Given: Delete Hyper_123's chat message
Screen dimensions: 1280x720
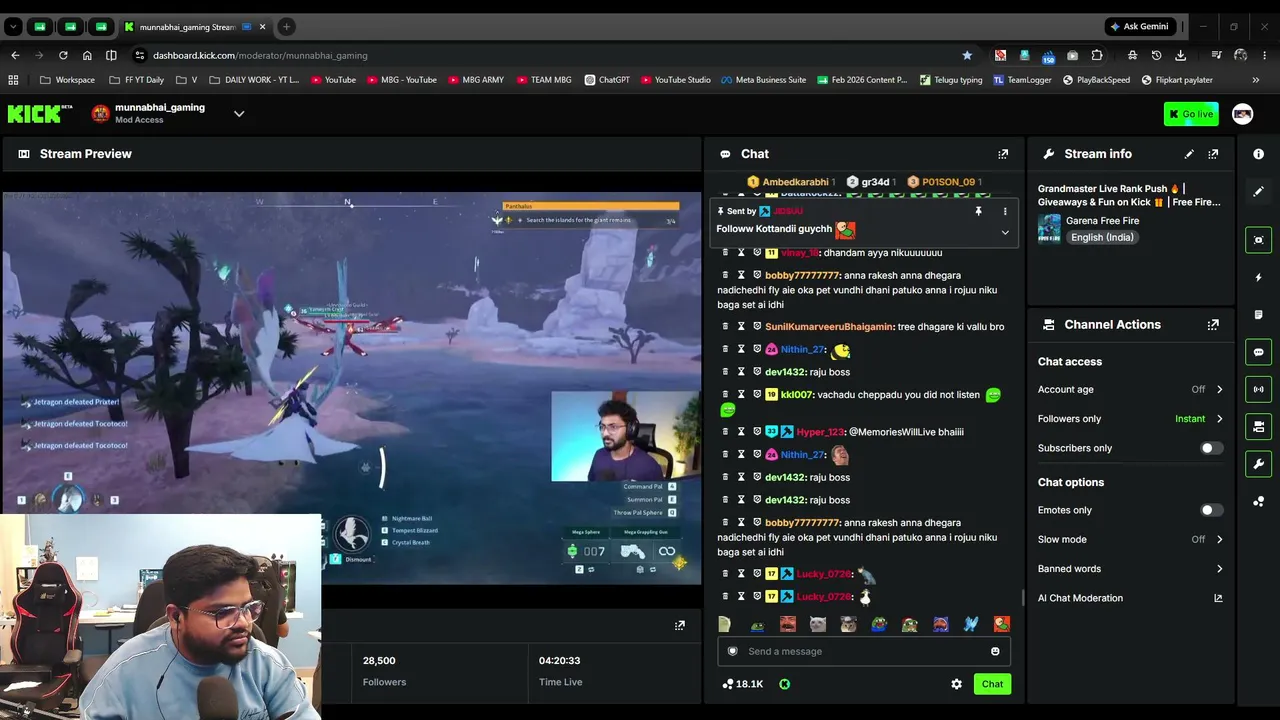Looking at the screenshot, I should click(725, 432).
